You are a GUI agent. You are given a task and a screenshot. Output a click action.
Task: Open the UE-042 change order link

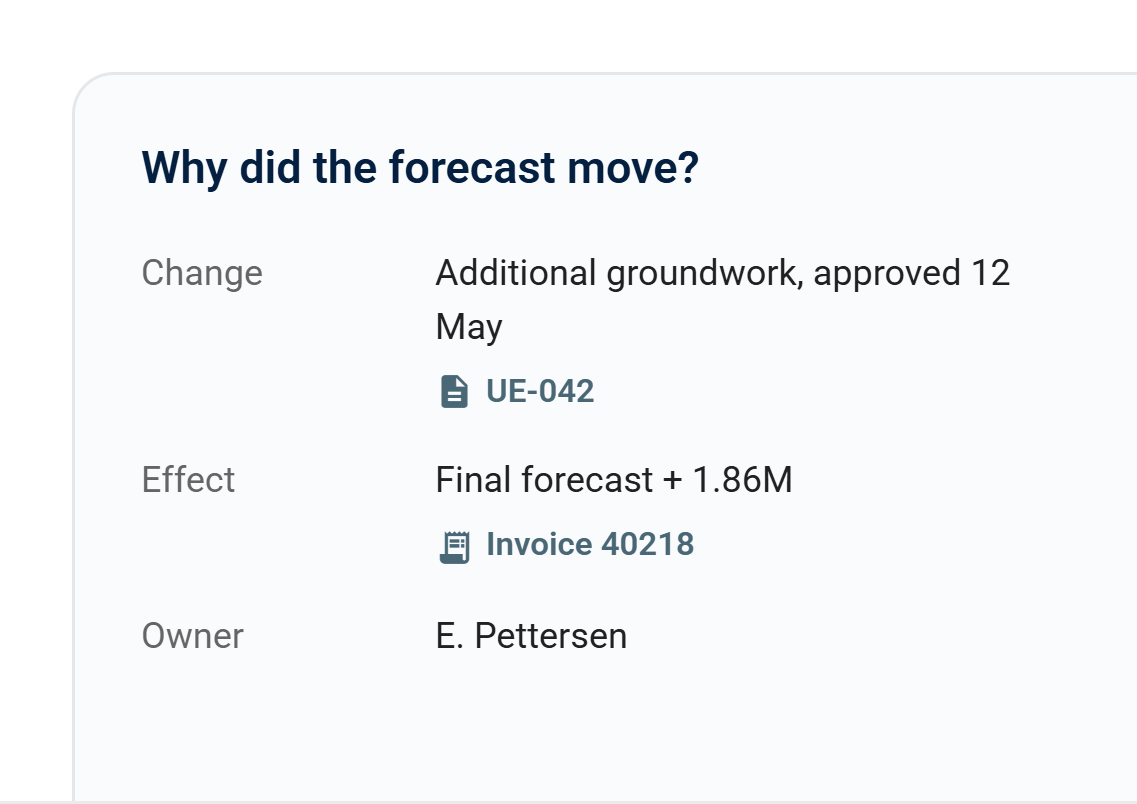pos(539,391)
